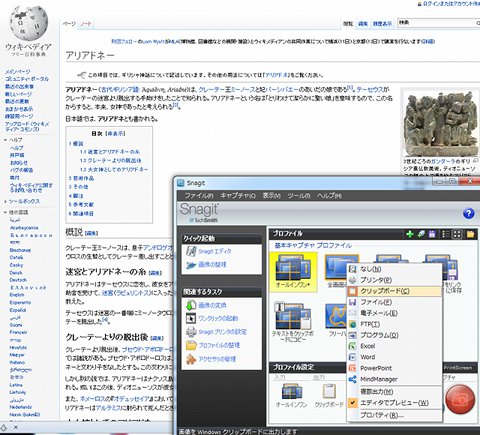Image resolution: width=480 pixels, height=435 pixels.
Task: Click the yellow folder icon in the profile toolbar
Action: [470, 234]
